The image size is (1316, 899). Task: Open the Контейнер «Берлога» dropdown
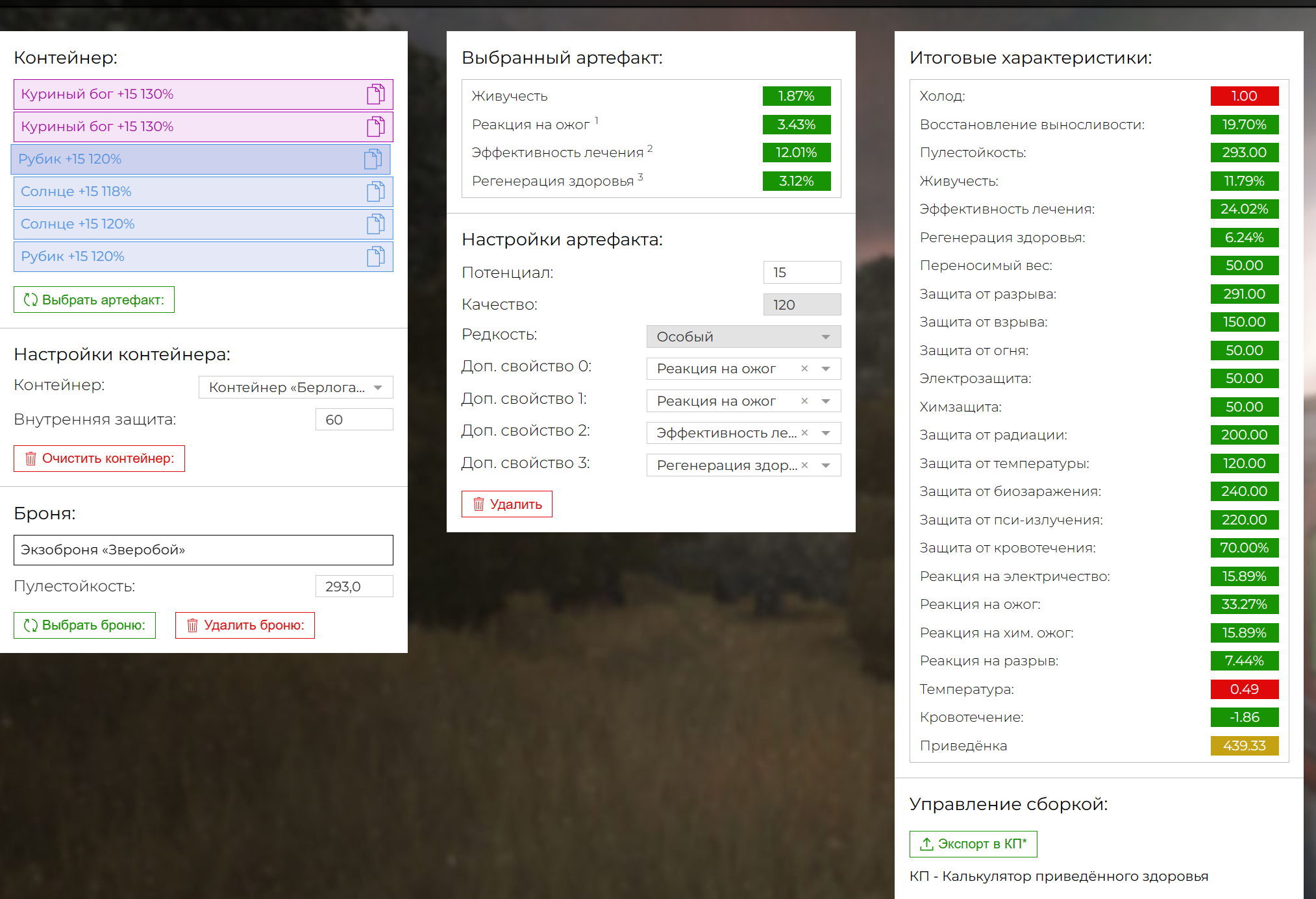pyautogui.click(x=296, y=388)
